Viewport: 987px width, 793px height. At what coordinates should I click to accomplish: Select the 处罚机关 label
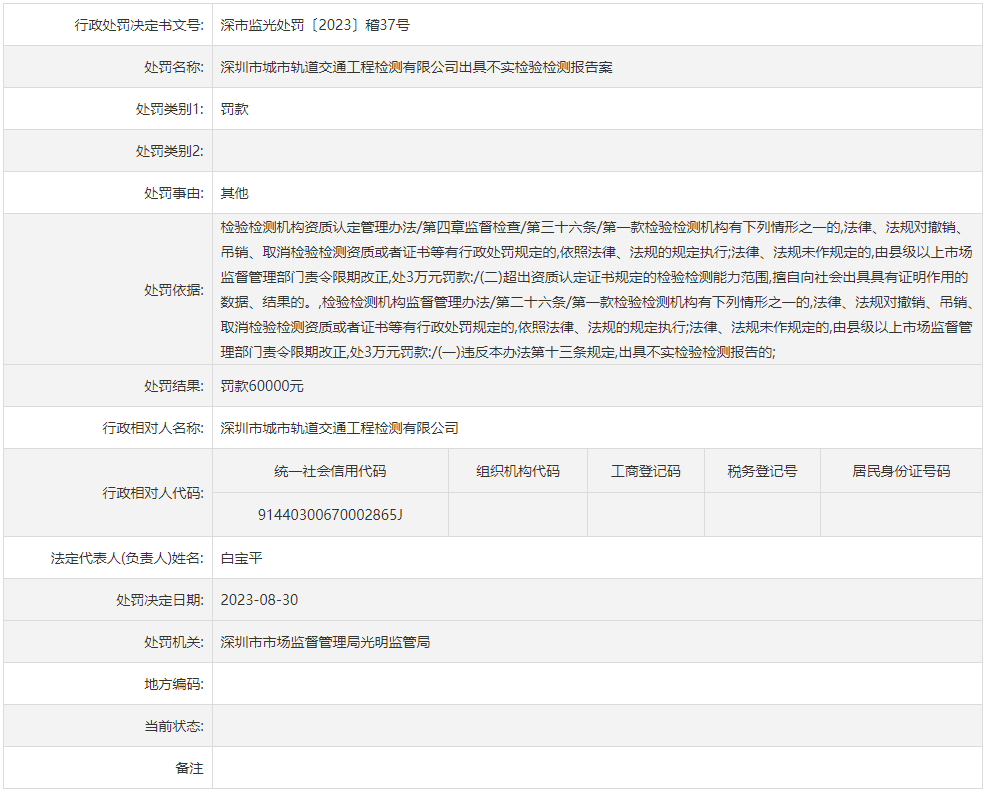173,642
